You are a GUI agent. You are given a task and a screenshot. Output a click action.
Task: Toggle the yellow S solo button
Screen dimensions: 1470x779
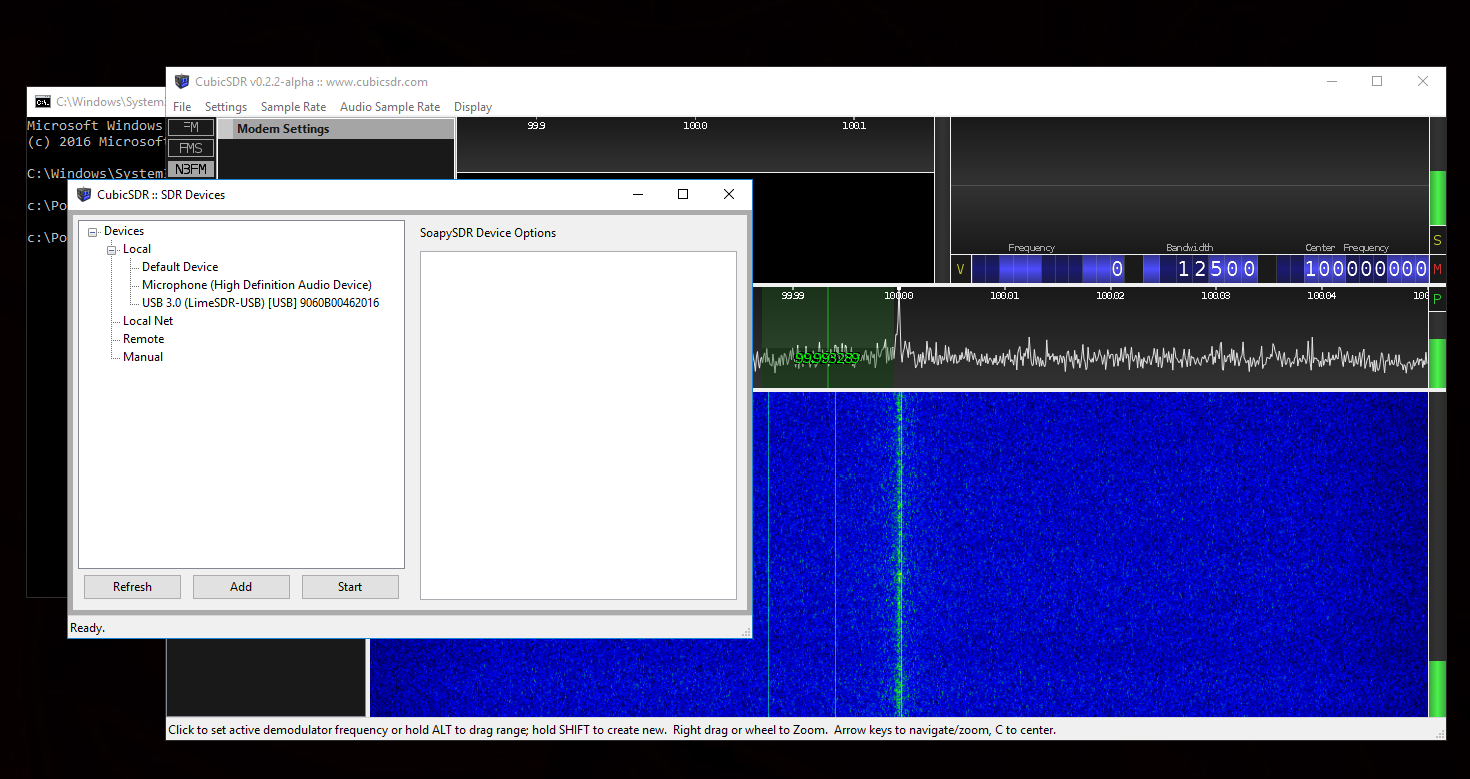pyautogui.click(x=1438, y=241)
